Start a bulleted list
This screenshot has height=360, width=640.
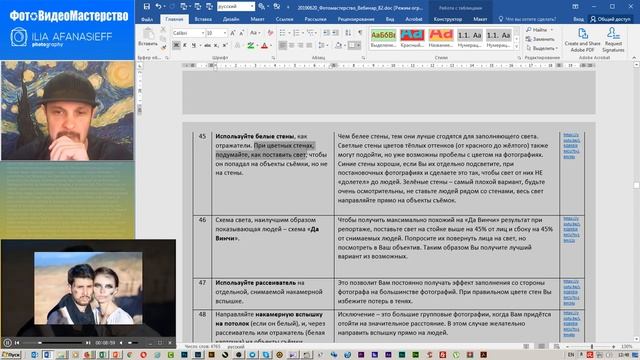(282, 33)
